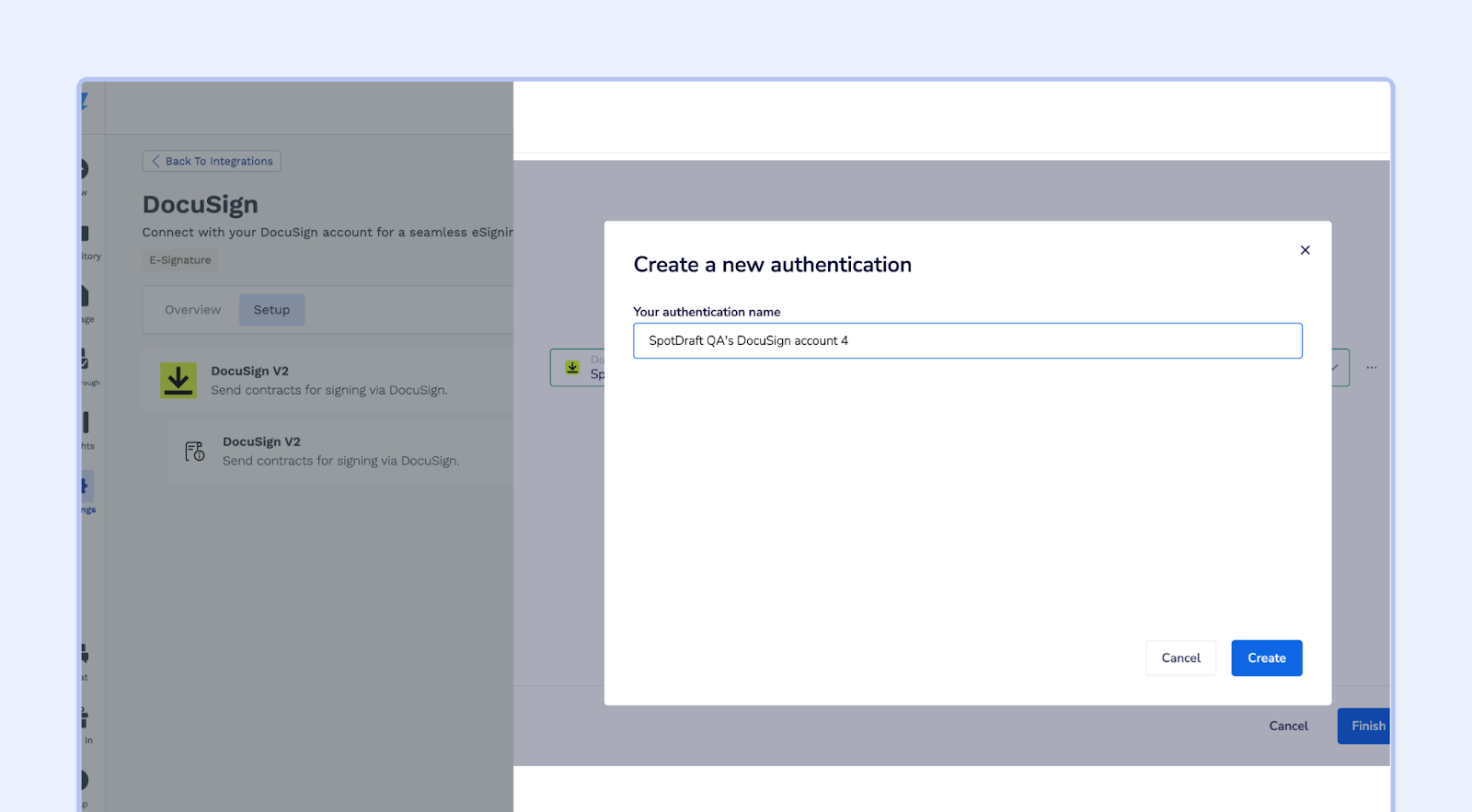Close the Create a new authentication dialog
This screenshot has width=1472, height=812.
tap(1305, 250)
